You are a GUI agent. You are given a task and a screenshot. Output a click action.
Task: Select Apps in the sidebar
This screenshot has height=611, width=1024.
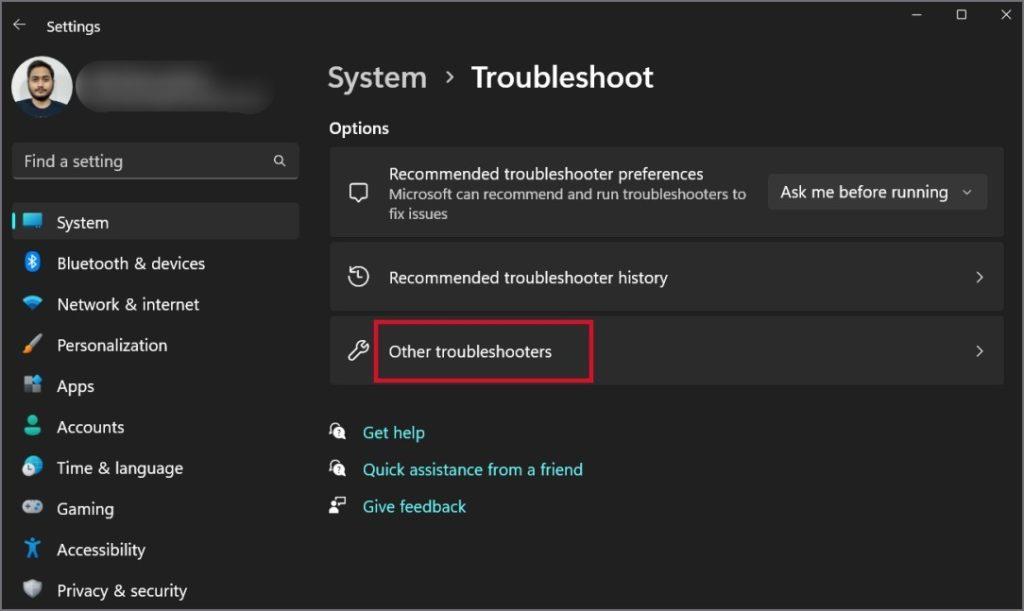pyautogui.click(x=155, y=386)
